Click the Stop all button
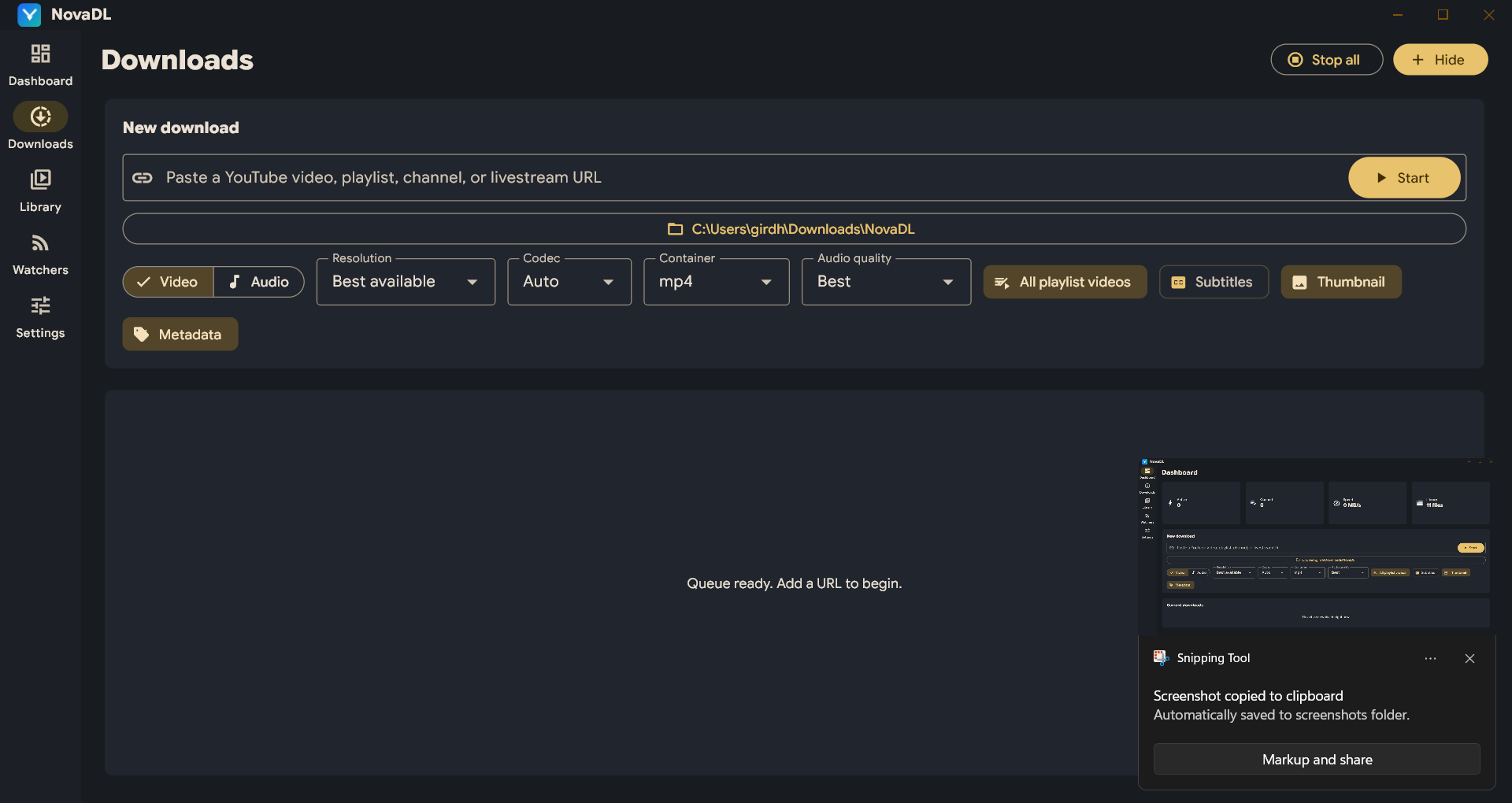The image size is (1512, 803). tap(1327, 60)
